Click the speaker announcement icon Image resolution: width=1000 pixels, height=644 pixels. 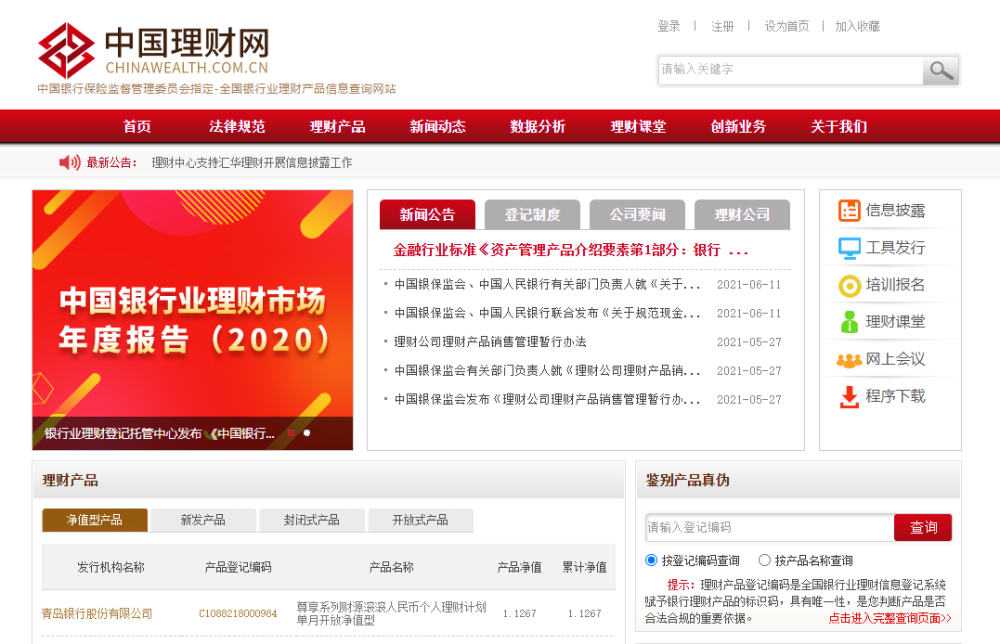click(70, 163)
